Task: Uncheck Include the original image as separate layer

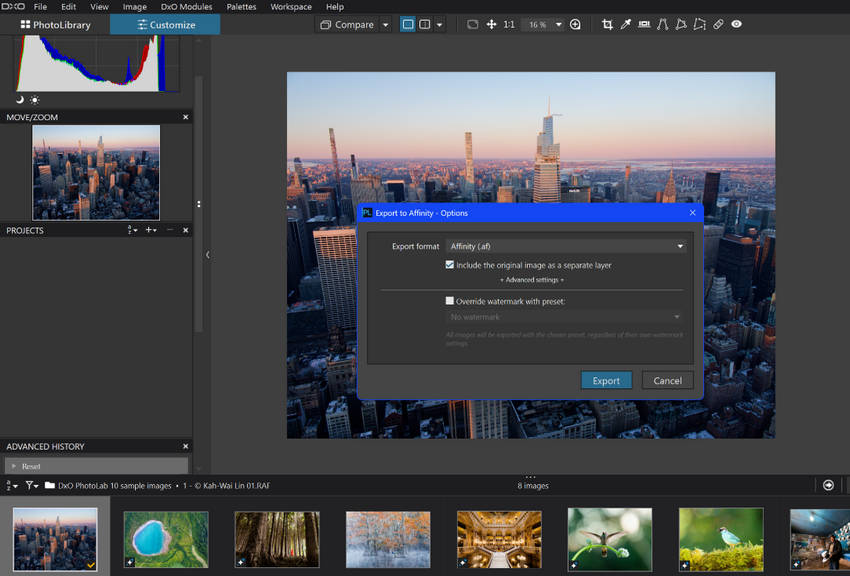Action: click(449, 264)
